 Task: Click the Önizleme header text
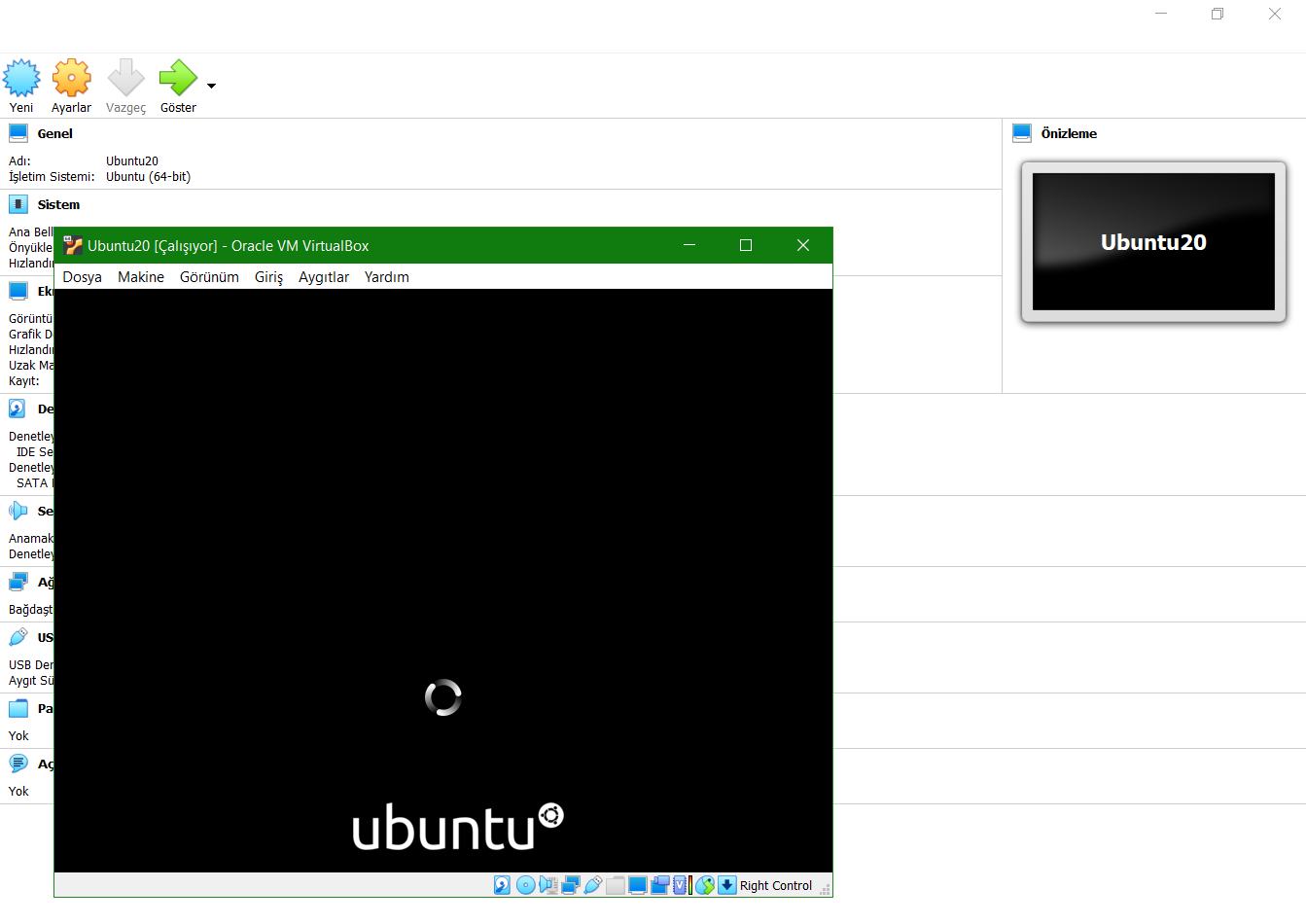[1069, 134]
